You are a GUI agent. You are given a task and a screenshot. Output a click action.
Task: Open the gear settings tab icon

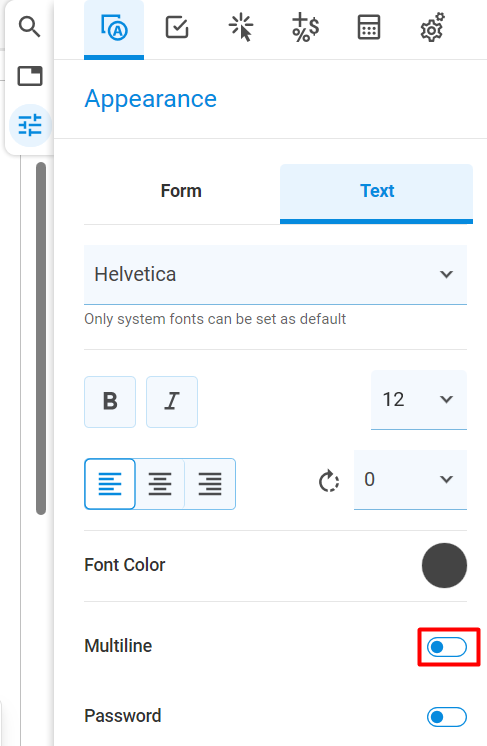click(432, 28)
